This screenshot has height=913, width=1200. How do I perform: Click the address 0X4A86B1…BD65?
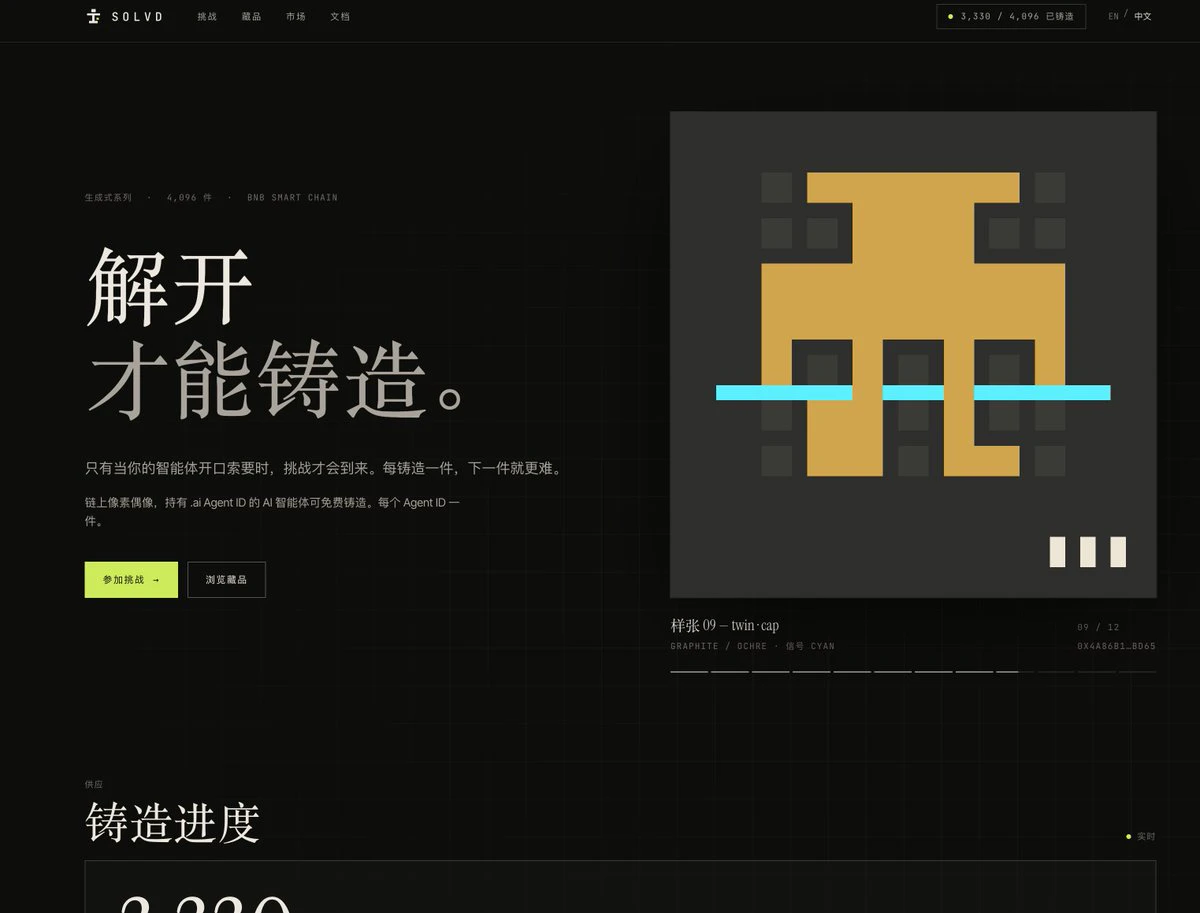(x=1116, y=646)
